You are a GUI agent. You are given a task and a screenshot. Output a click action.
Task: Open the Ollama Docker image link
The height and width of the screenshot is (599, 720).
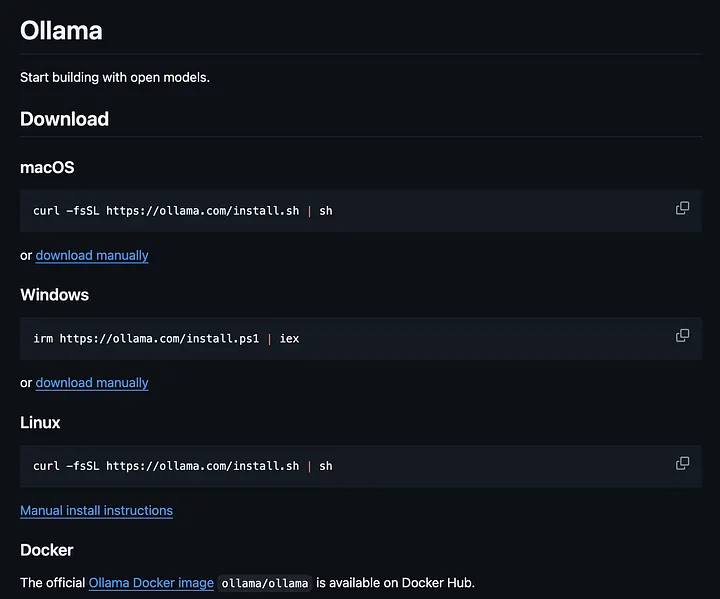151,583
